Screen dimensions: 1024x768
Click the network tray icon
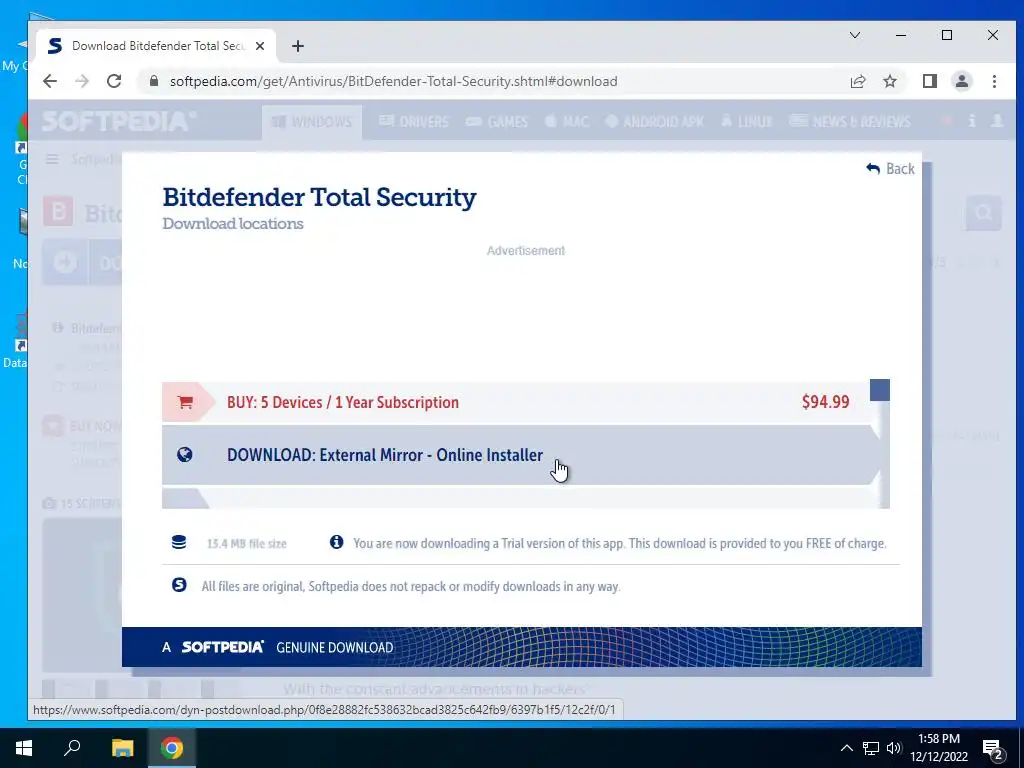[871, 748]
